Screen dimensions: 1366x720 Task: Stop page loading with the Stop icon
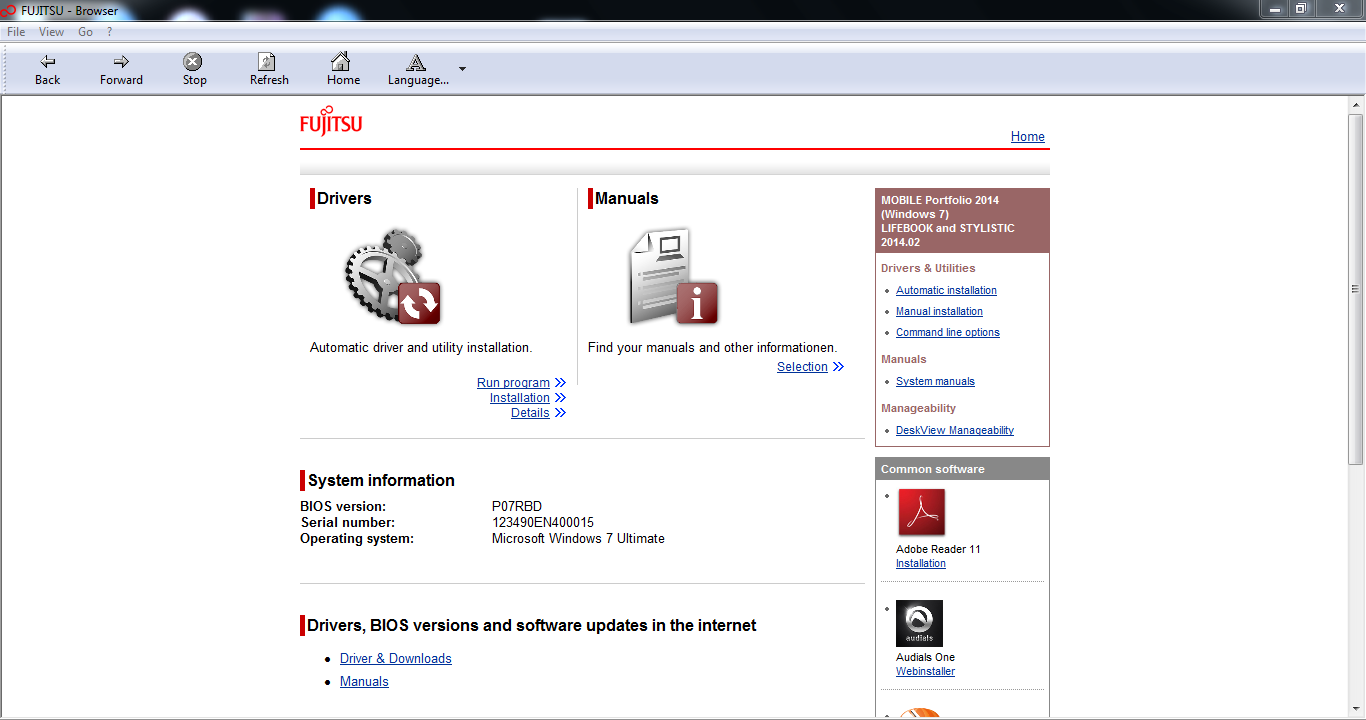pyautogui.click(x=194, y=62)
